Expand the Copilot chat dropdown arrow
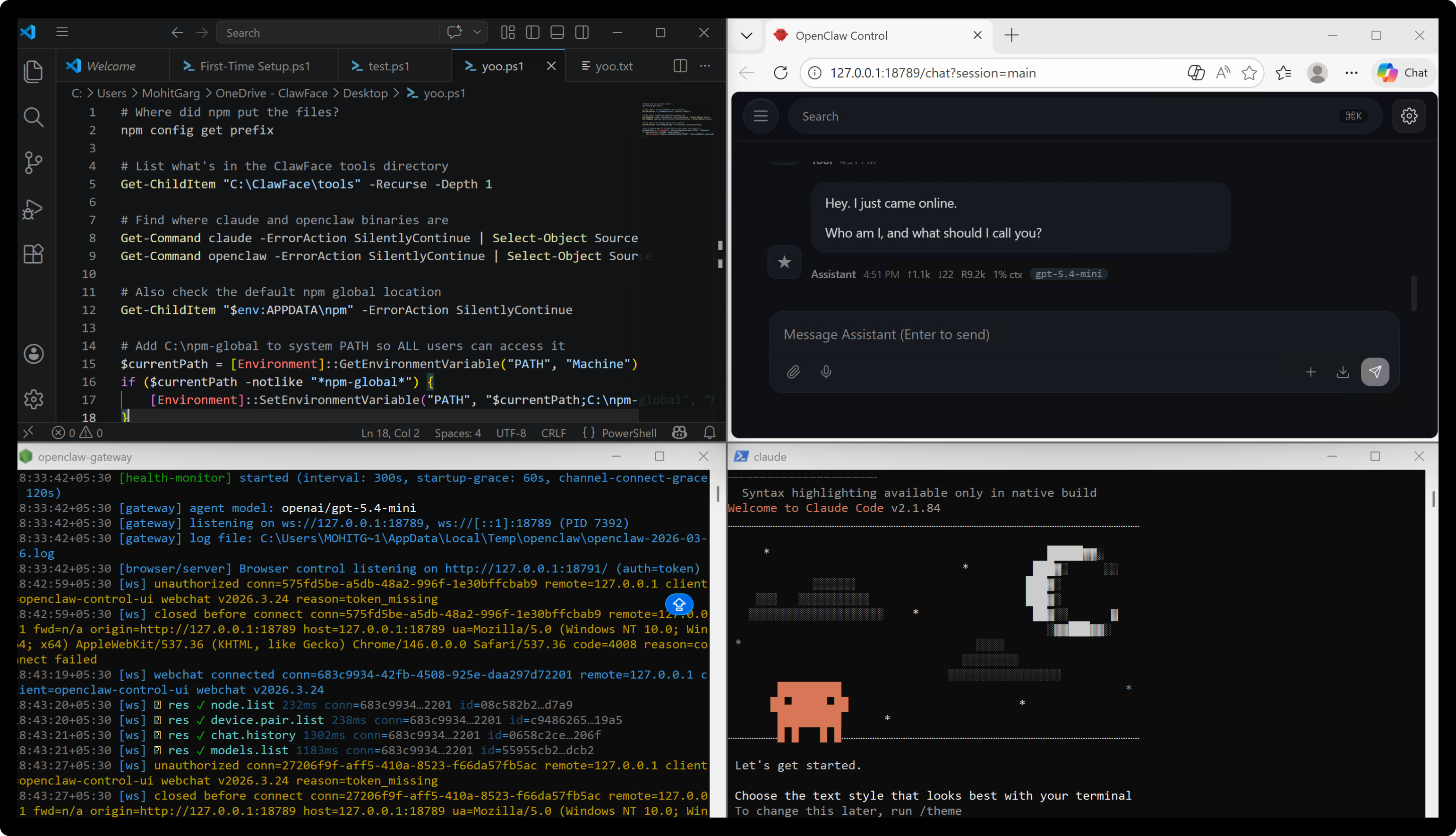 [477, 33]
